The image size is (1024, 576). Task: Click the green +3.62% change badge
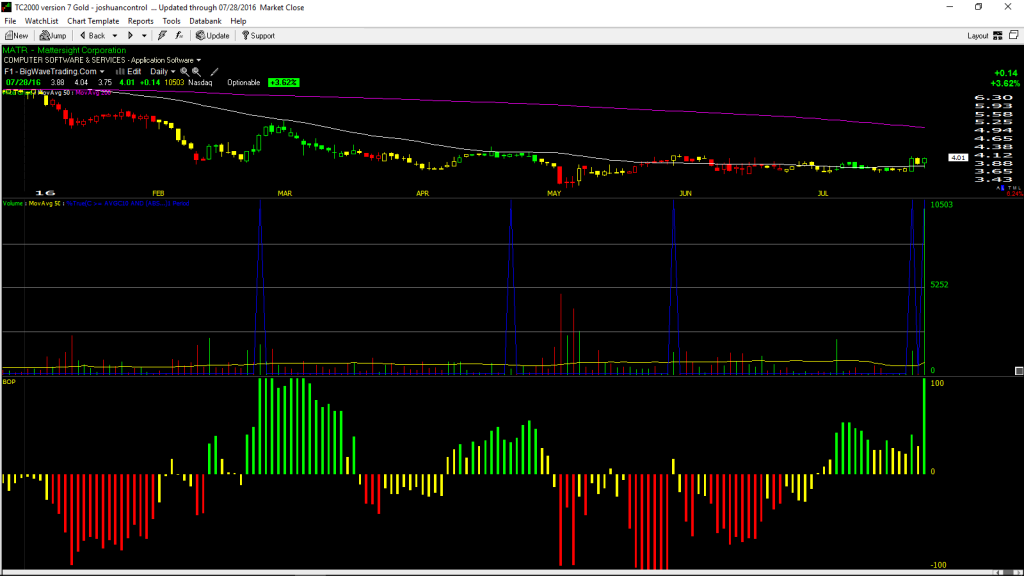283,83
